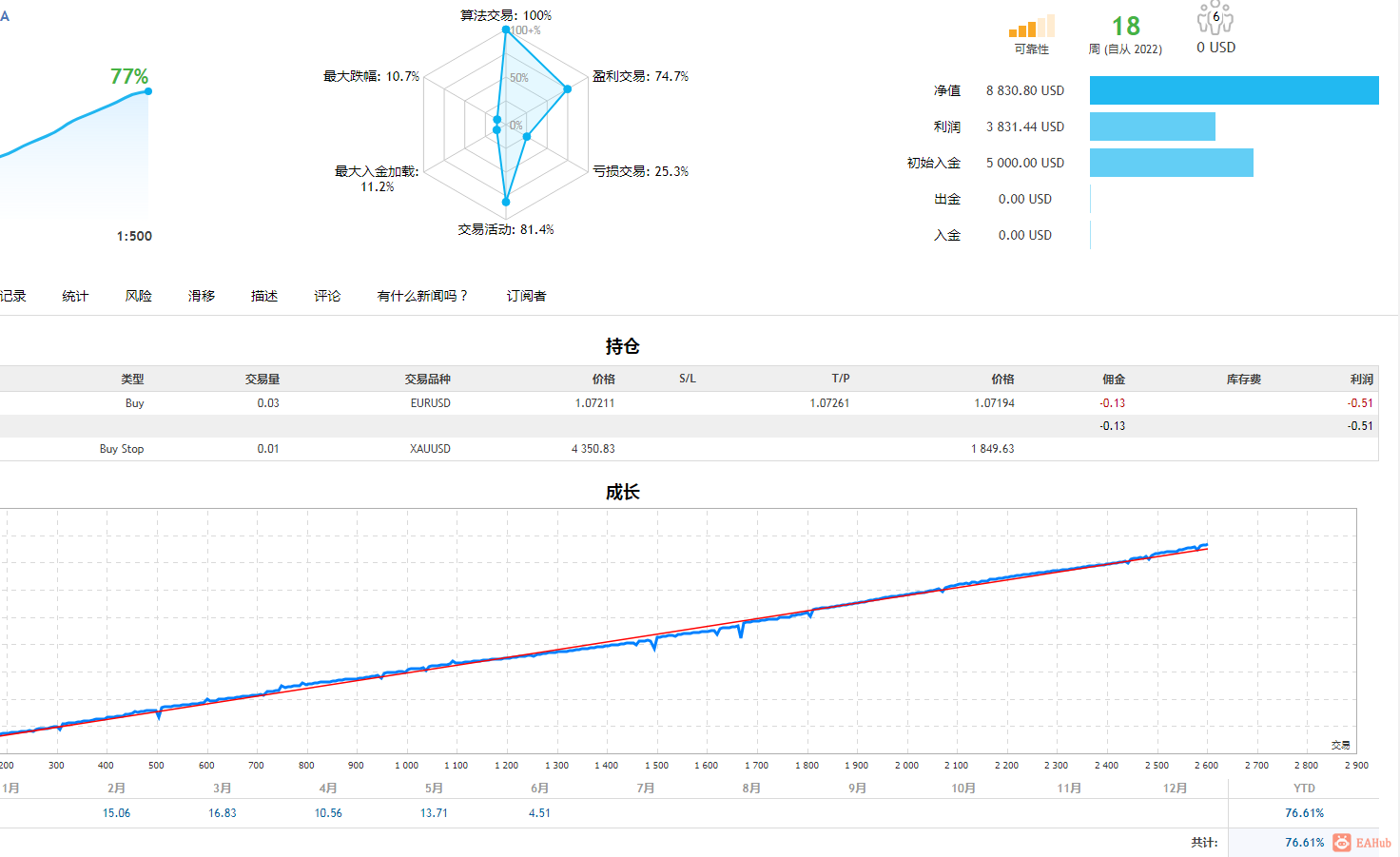Image resolution: width=1400 pixels, height=857 pixels.
Task: Click the 成长 chart heading
Action: coord(623,492)
